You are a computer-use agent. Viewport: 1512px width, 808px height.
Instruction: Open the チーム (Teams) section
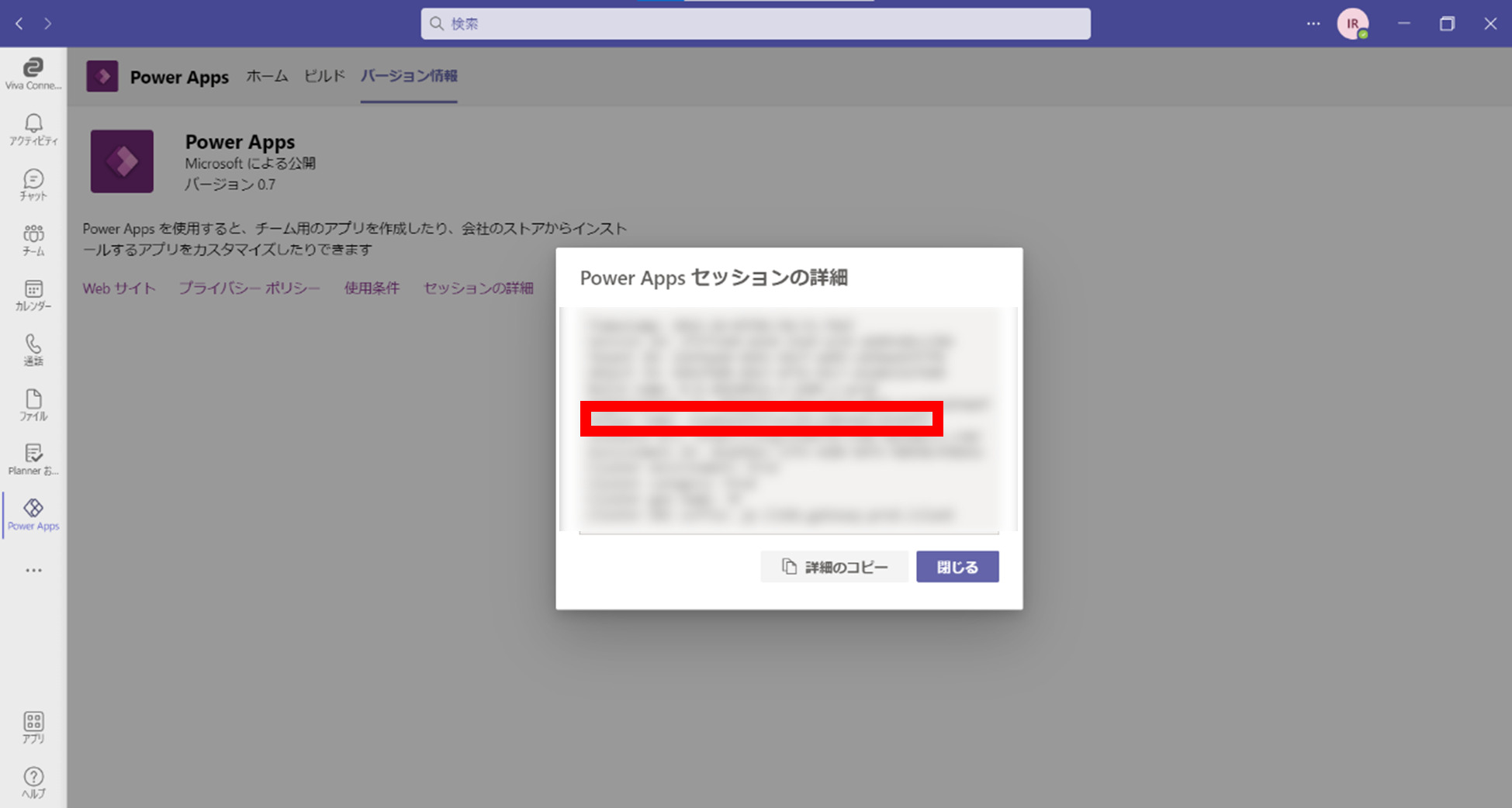pos(33,239)
